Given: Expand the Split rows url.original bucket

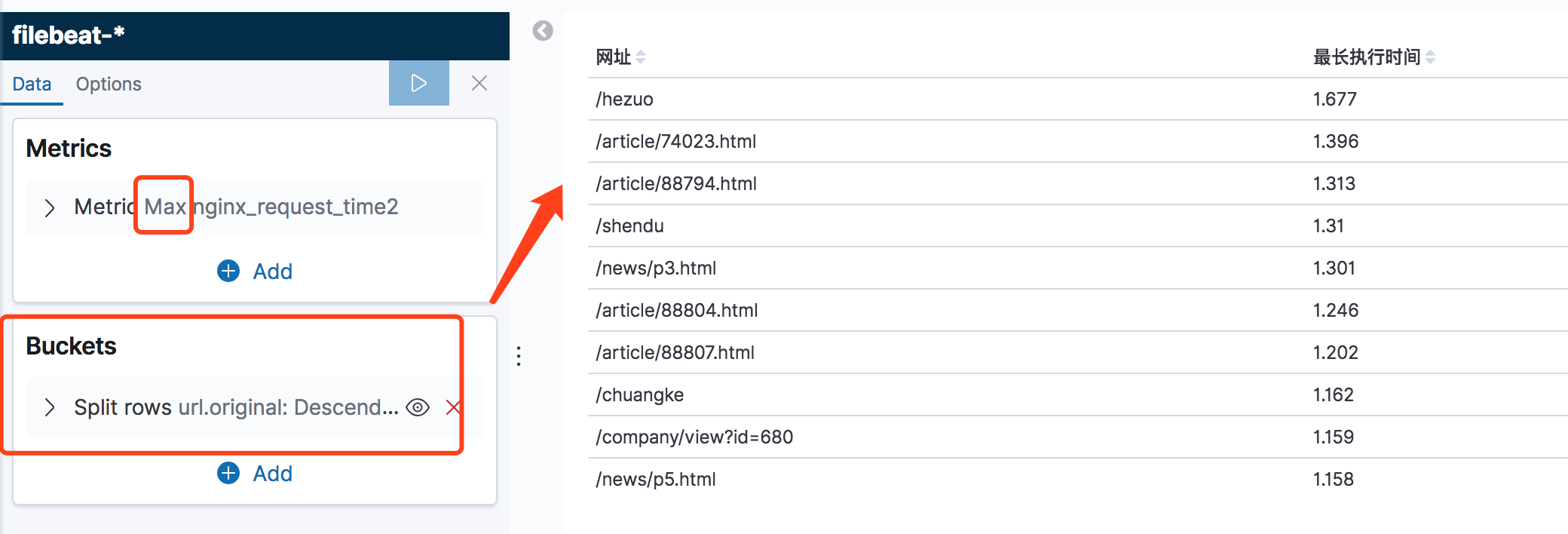Looking at the screenshot, I should coord(50,408).
